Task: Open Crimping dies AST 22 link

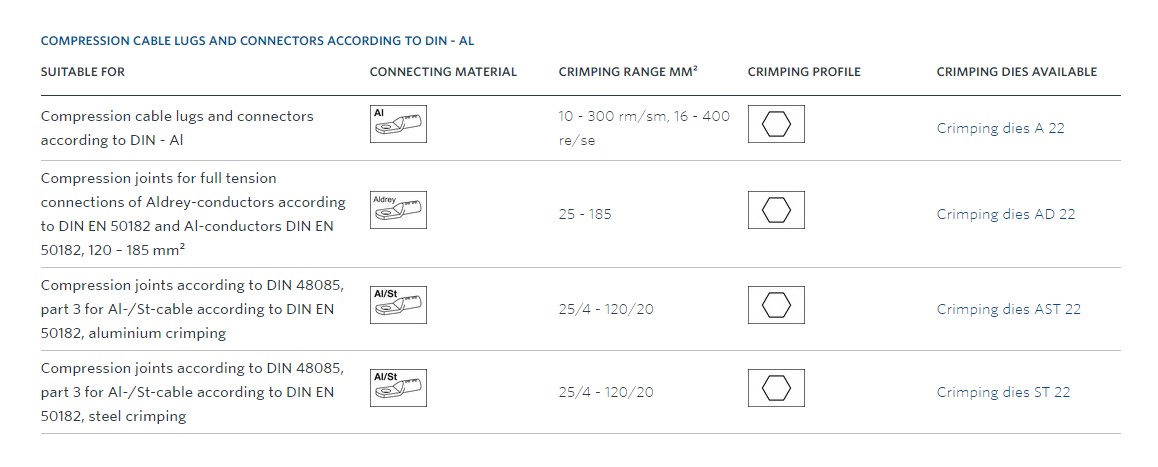Action: point(1009,309)
